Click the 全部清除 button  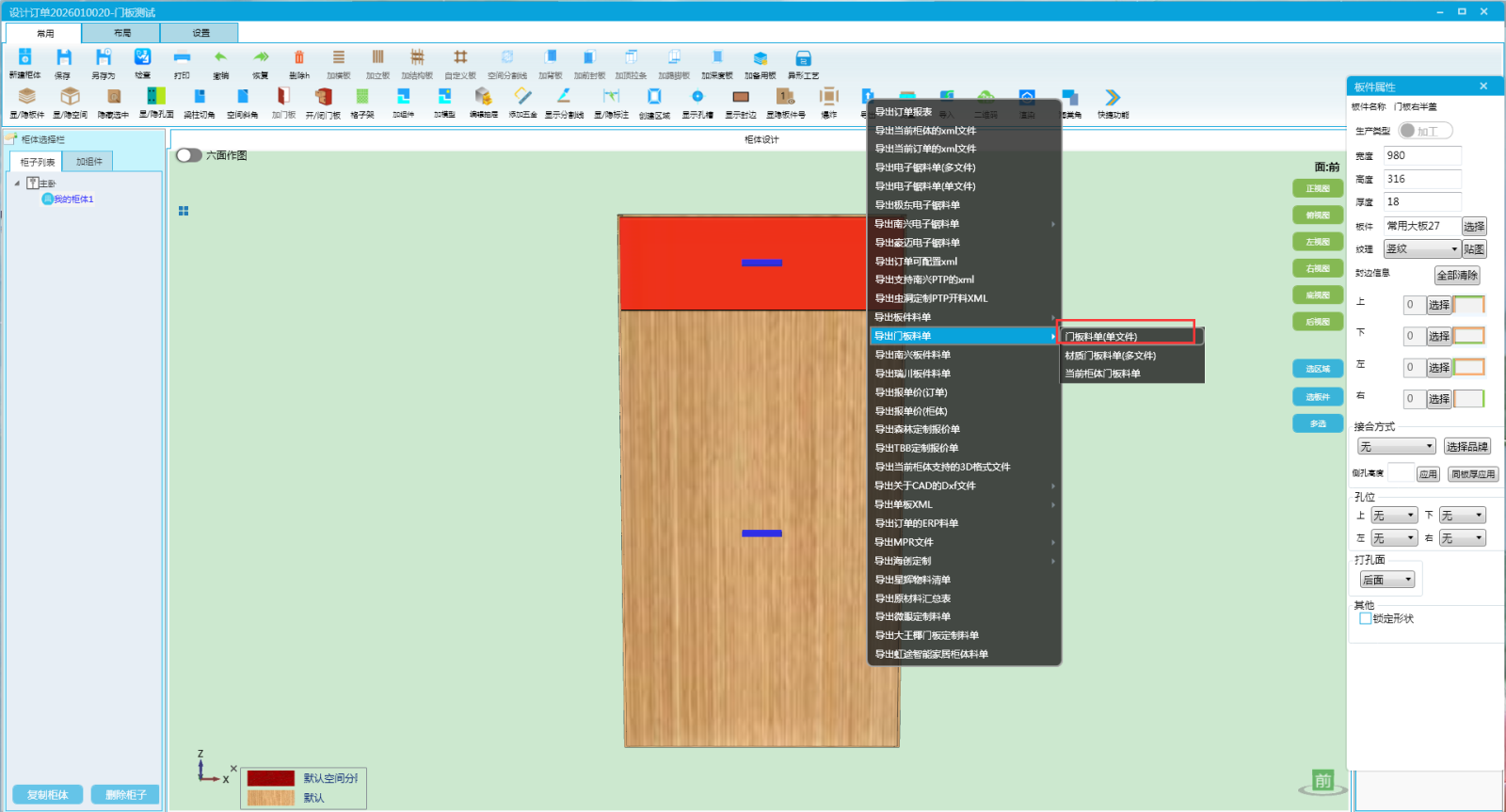[1457, 276]
